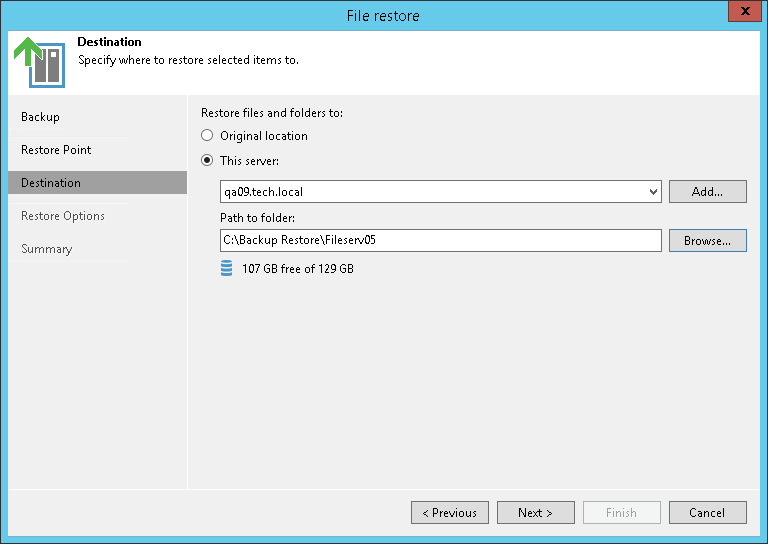Switch to the Restore Options step
This screenshot has width=768, height=544.
point(63,216)
